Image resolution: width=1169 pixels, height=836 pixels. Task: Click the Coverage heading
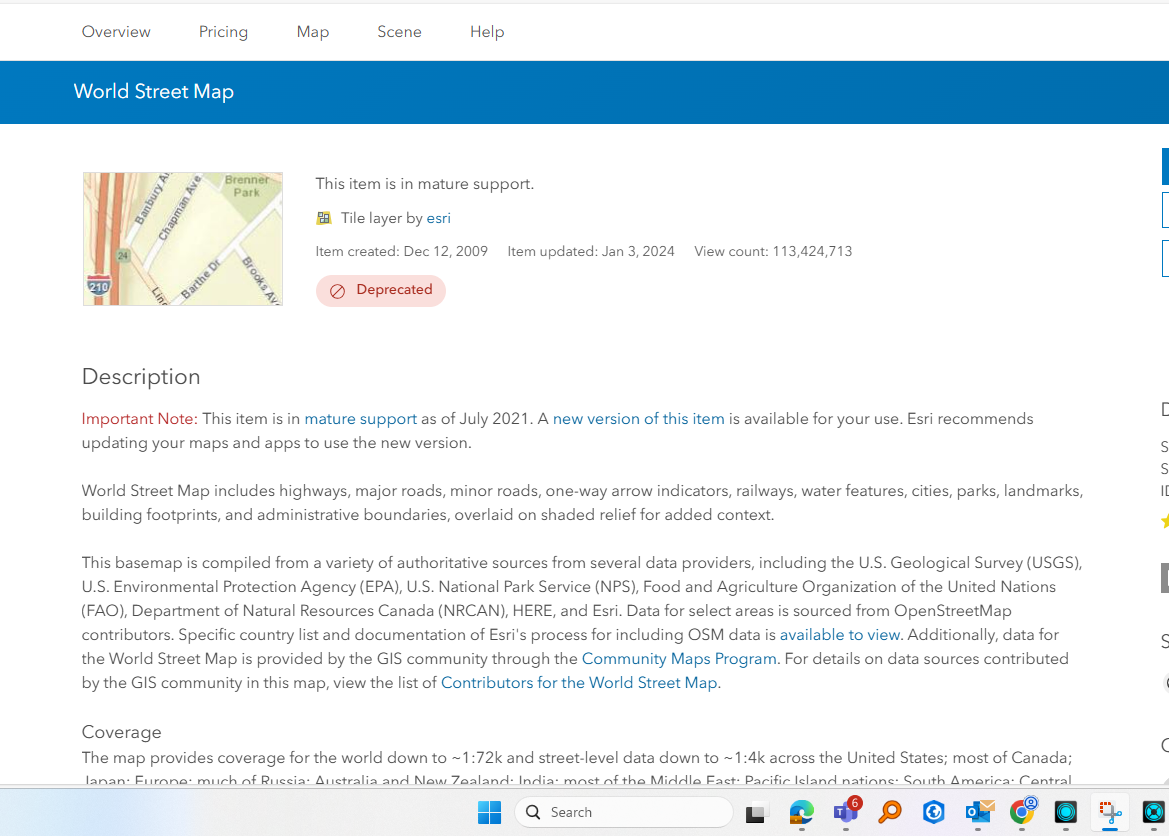pos(122,732)
